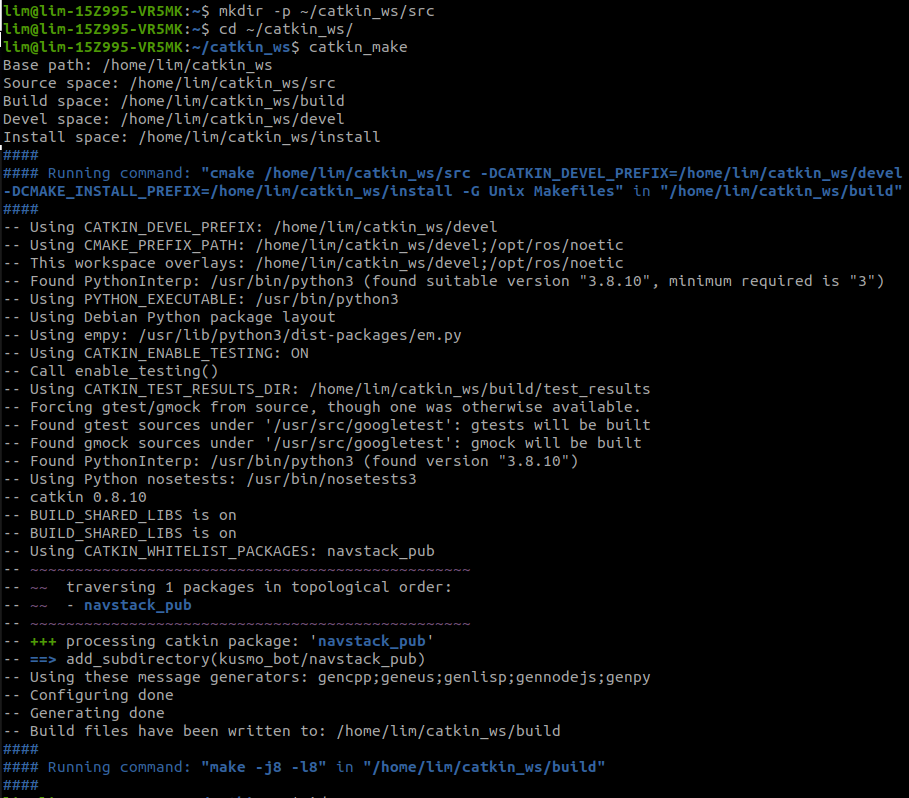Click 'Using CATKIN_TEST_RESULTS_DIR' line
Image resolution: width=909 pixels, height=798 pixels.
point(326,388)
